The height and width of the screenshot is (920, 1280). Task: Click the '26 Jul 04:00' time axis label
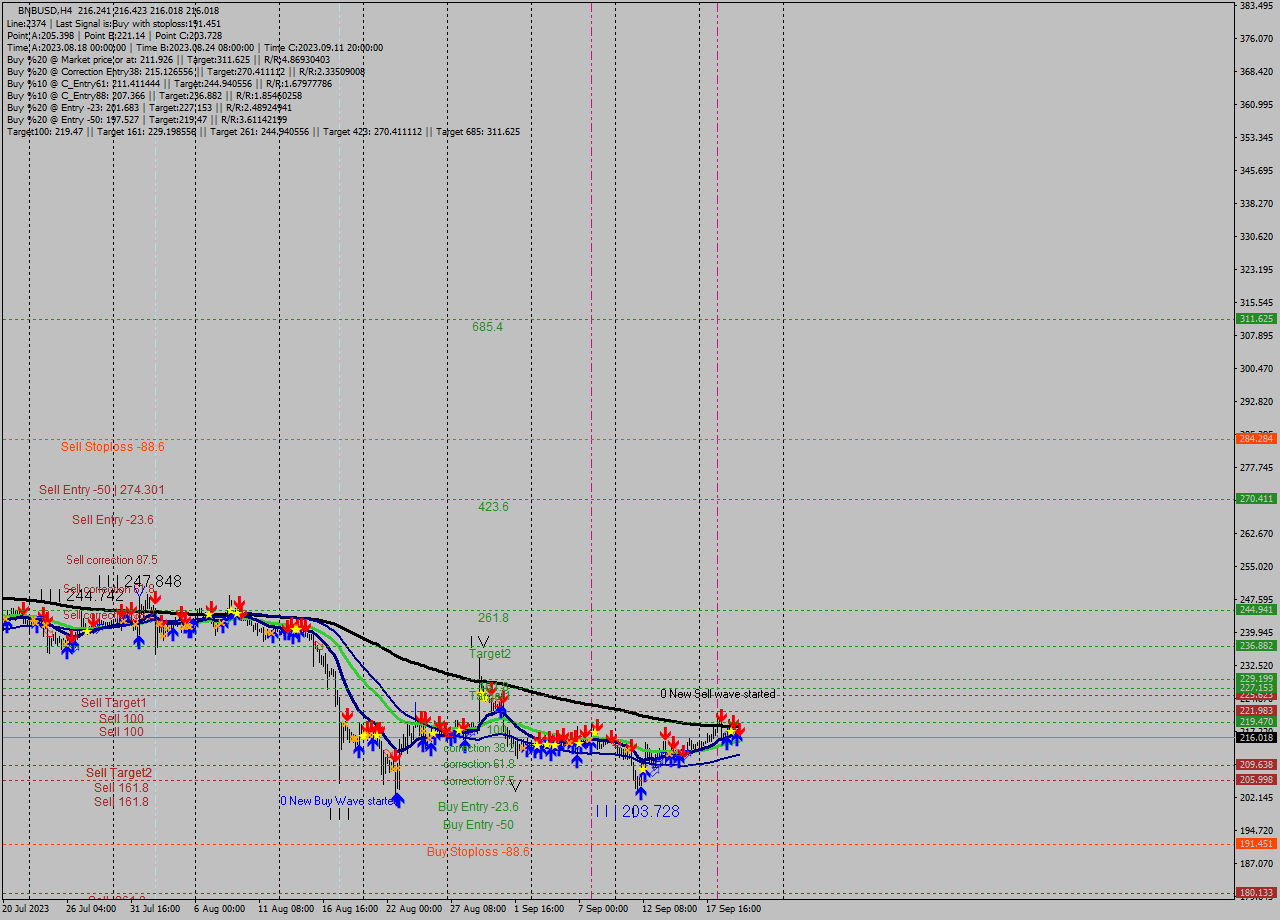[90, 909]
